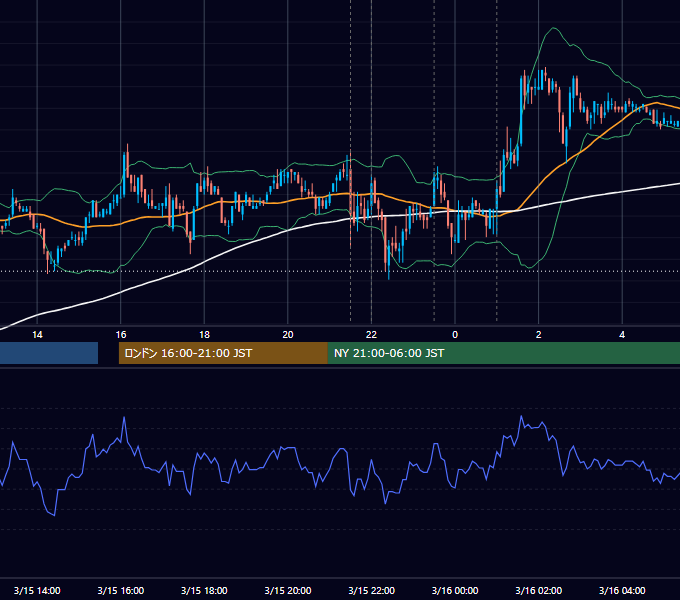The image size is (680, 600).
Task: Select the 0 hour axis label
Action: click(455, 335)
